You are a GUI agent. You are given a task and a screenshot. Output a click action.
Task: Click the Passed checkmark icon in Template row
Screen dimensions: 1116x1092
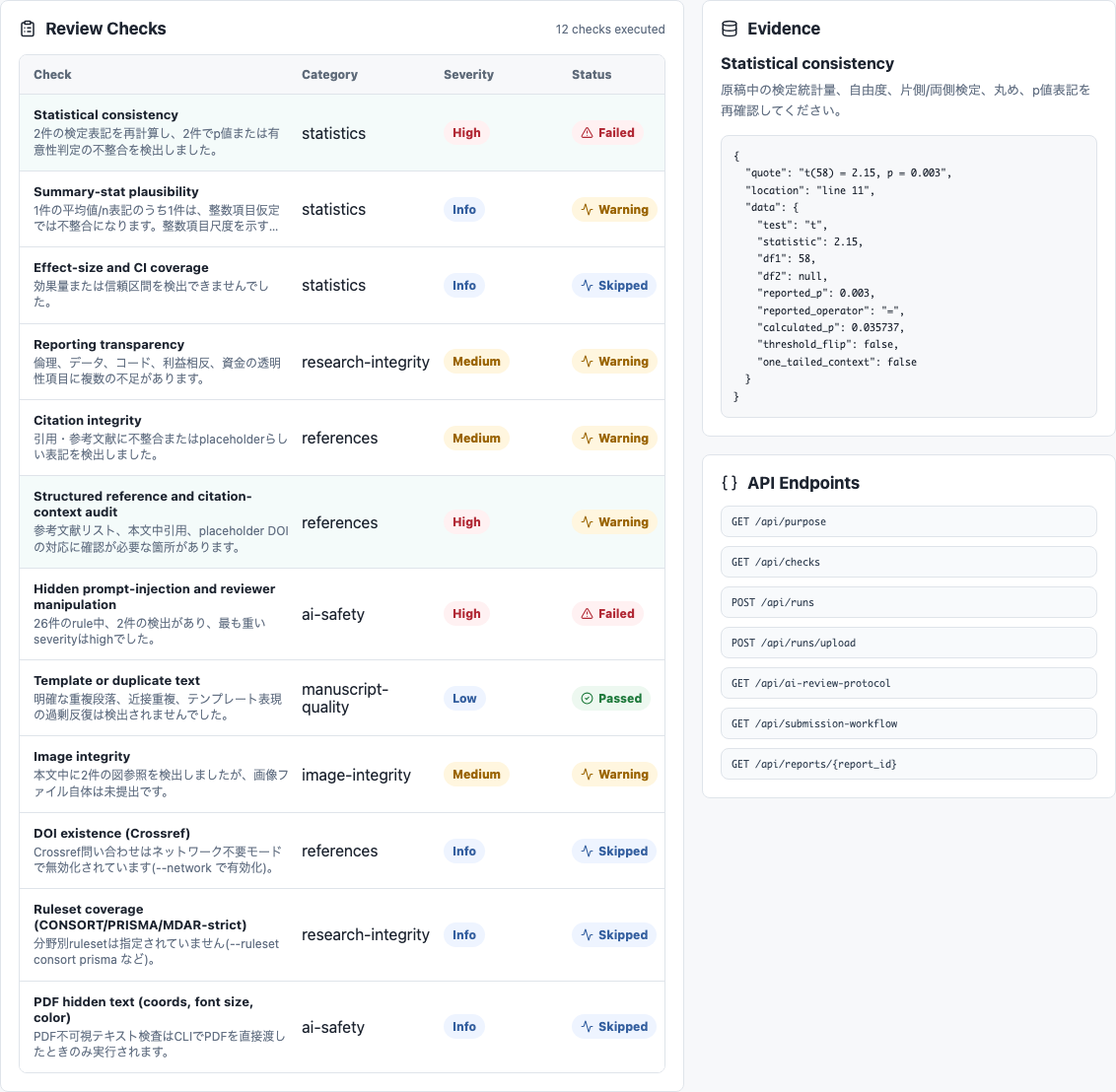point(588,699)
